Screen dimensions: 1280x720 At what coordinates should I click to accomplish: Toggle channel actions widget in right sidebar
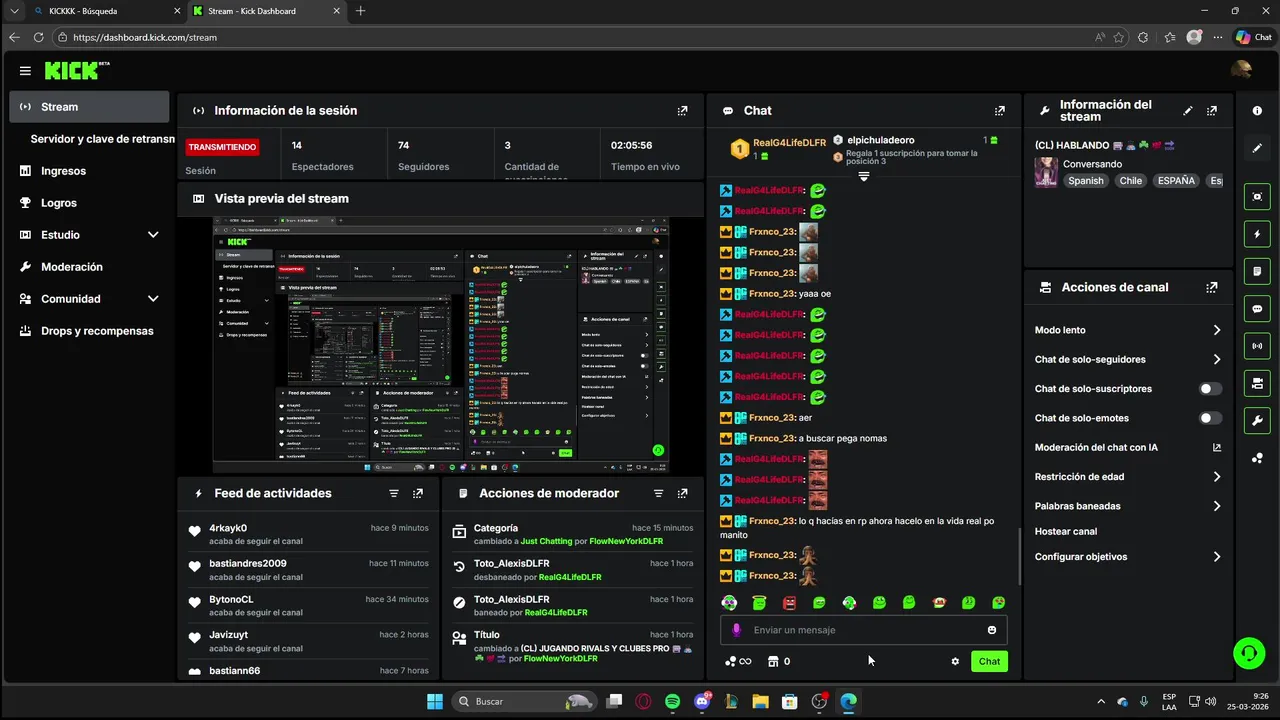(1257, 383)
